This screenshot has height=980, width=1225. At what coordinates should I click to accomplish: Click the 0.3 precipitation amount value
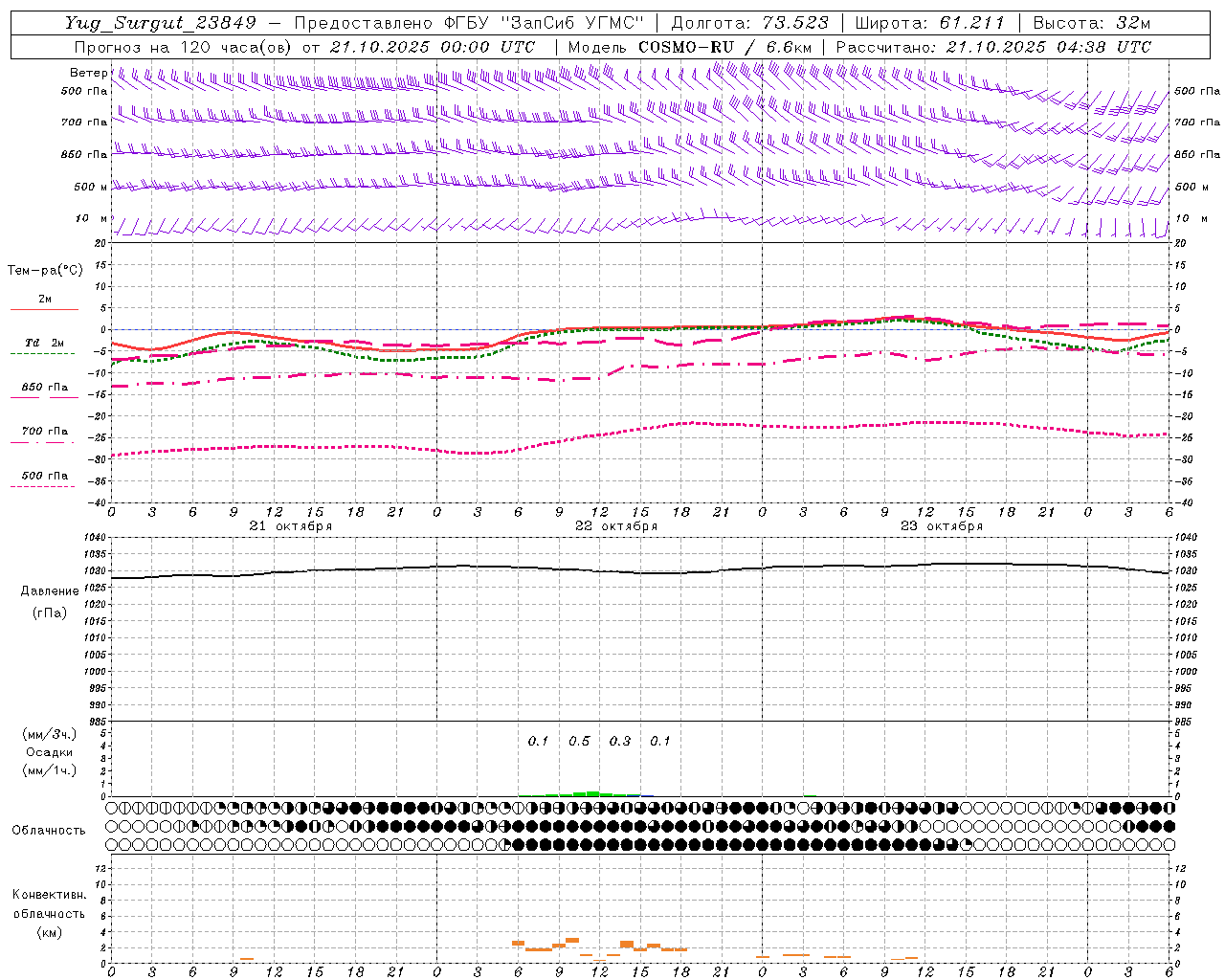(620, 741)
